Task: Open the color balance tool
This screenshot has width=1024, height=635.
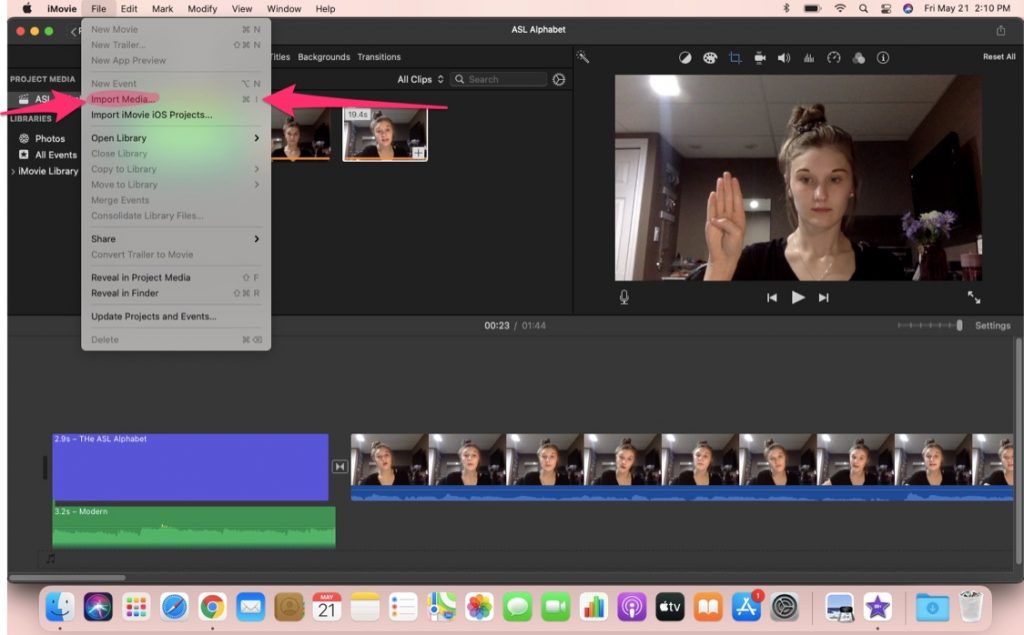Action: pyautogui.click(x=684, y=57)
